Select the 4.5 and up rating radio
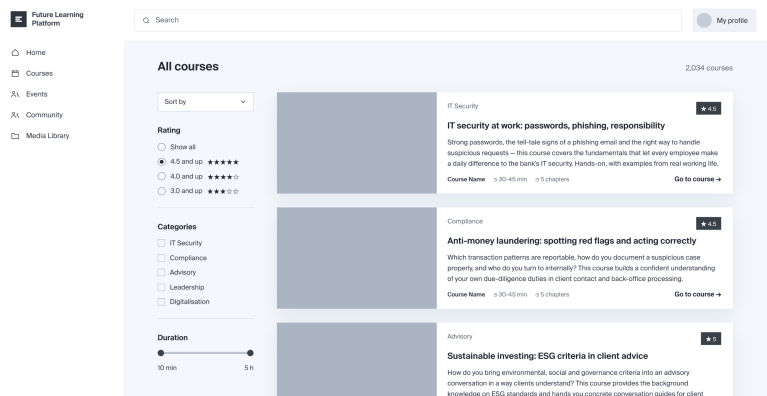The height and width of the screenshot is (396, 767). [x=161, y=161]
